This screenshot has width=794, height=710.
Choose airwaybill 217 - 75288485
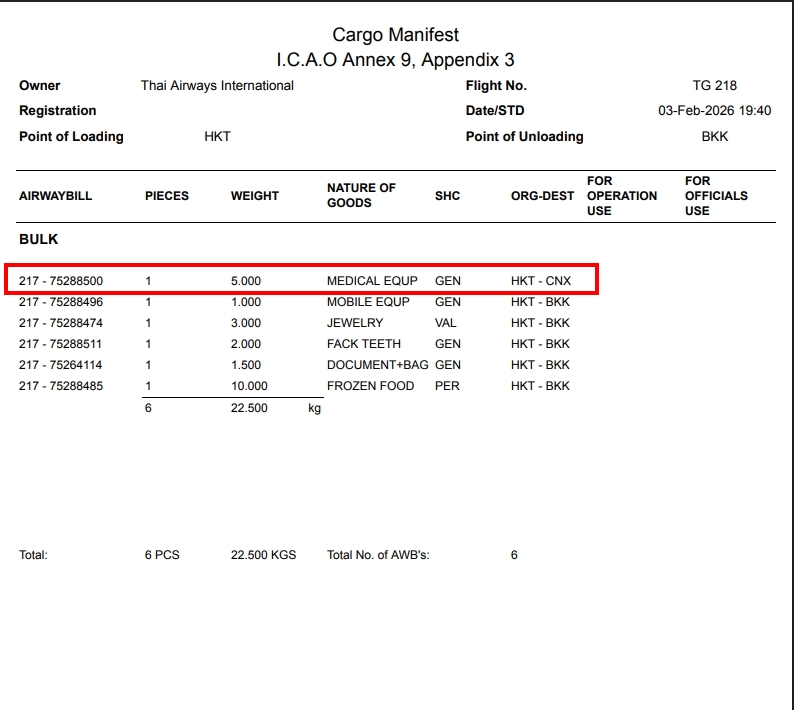pyautogui.click(x=61, y=386)
